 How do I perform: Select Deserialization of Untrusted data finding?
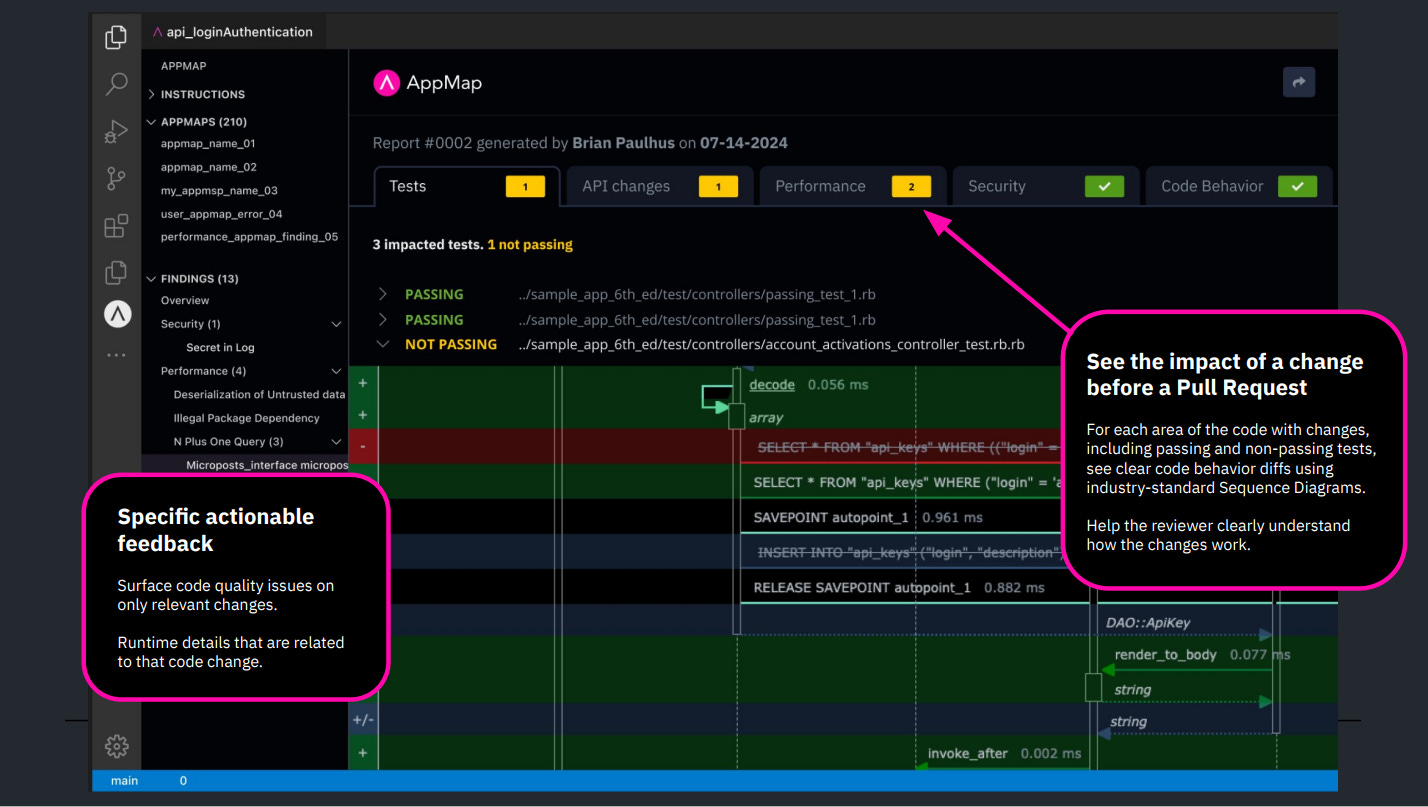(x=260, y=394)
